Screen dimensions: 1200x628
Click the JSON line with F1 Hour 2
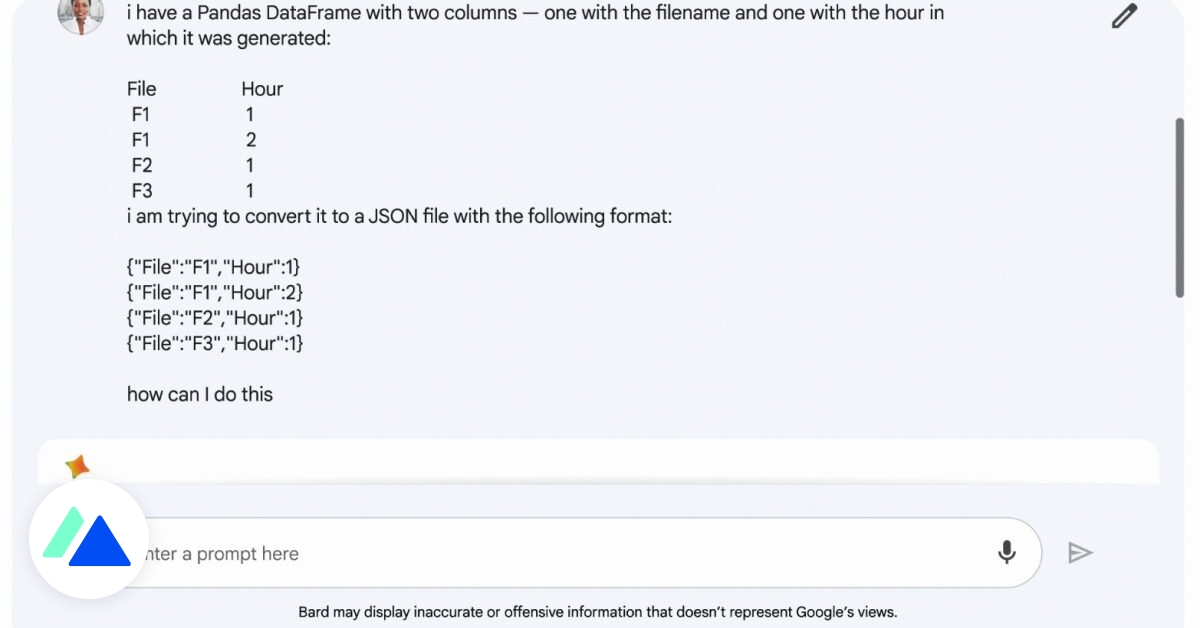pos(214,292)
